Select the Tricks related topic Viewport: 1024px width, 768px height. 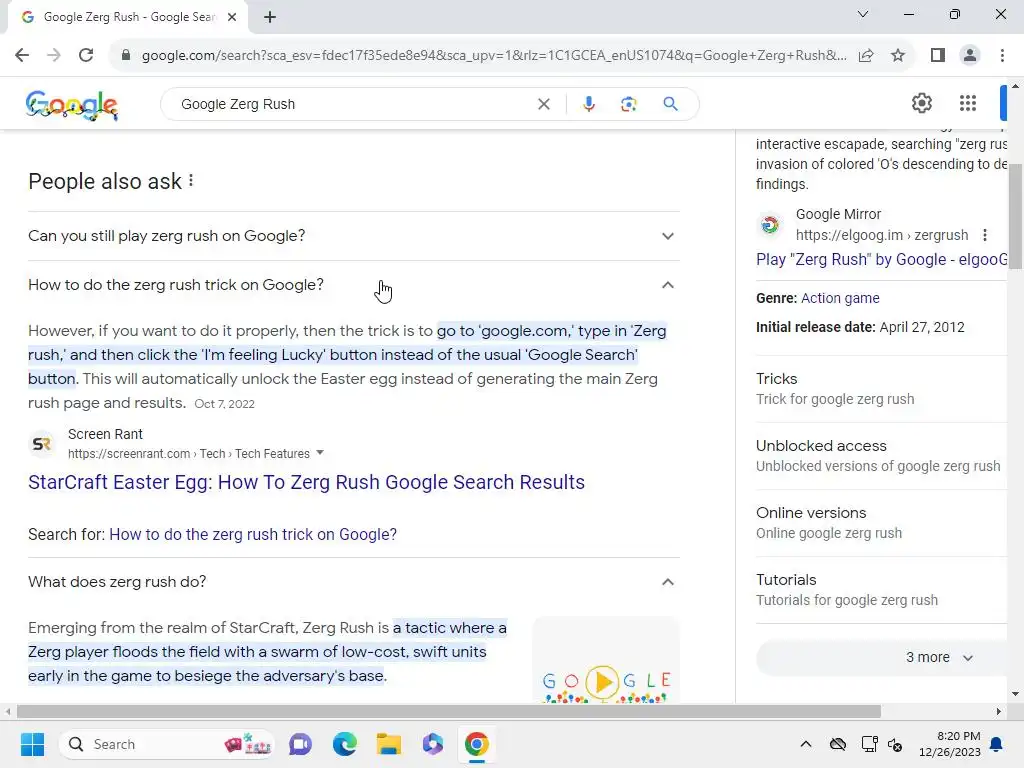[881, 389]
